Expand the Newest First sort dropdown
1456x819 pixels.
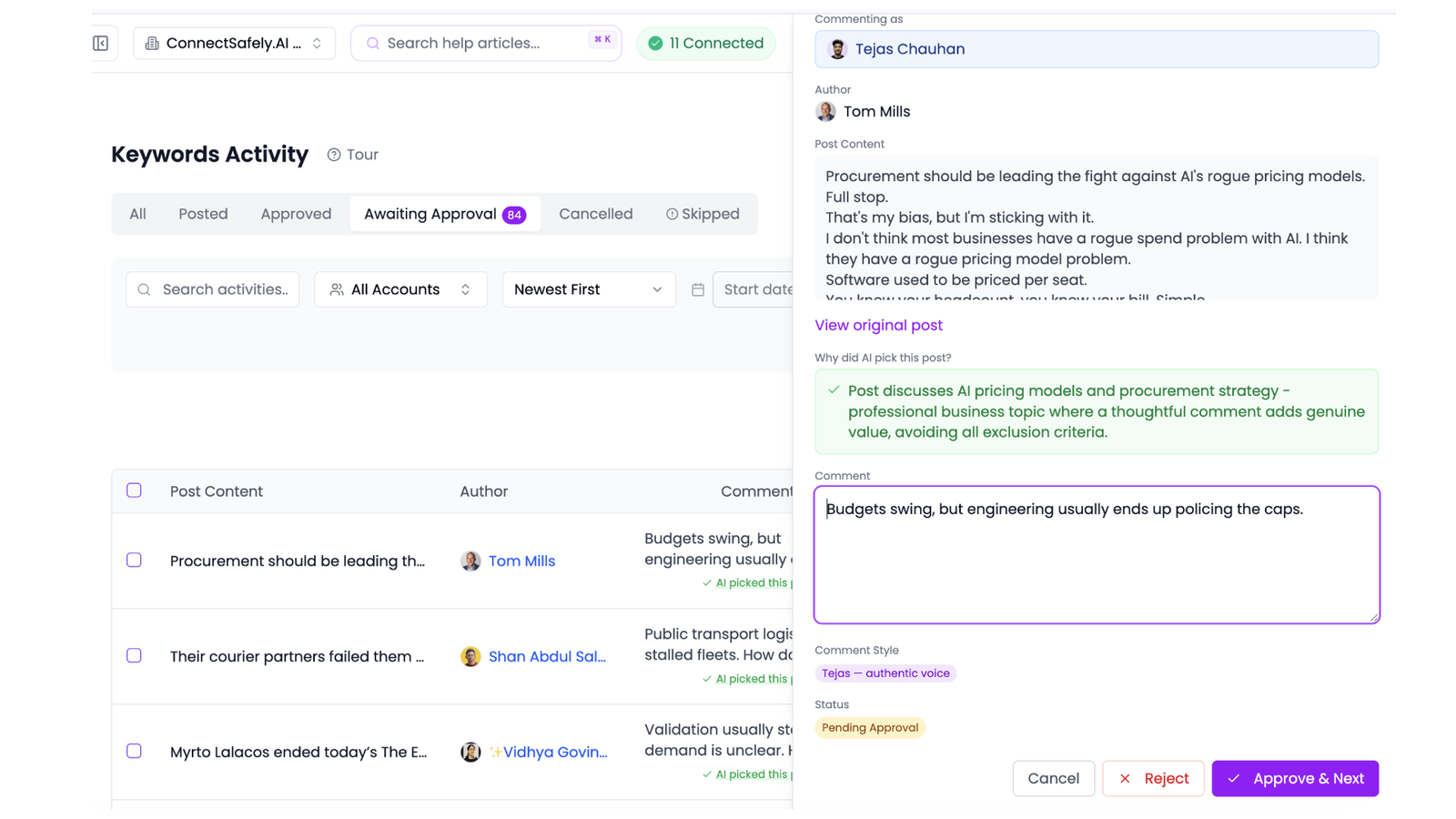(x=589, y=289)
